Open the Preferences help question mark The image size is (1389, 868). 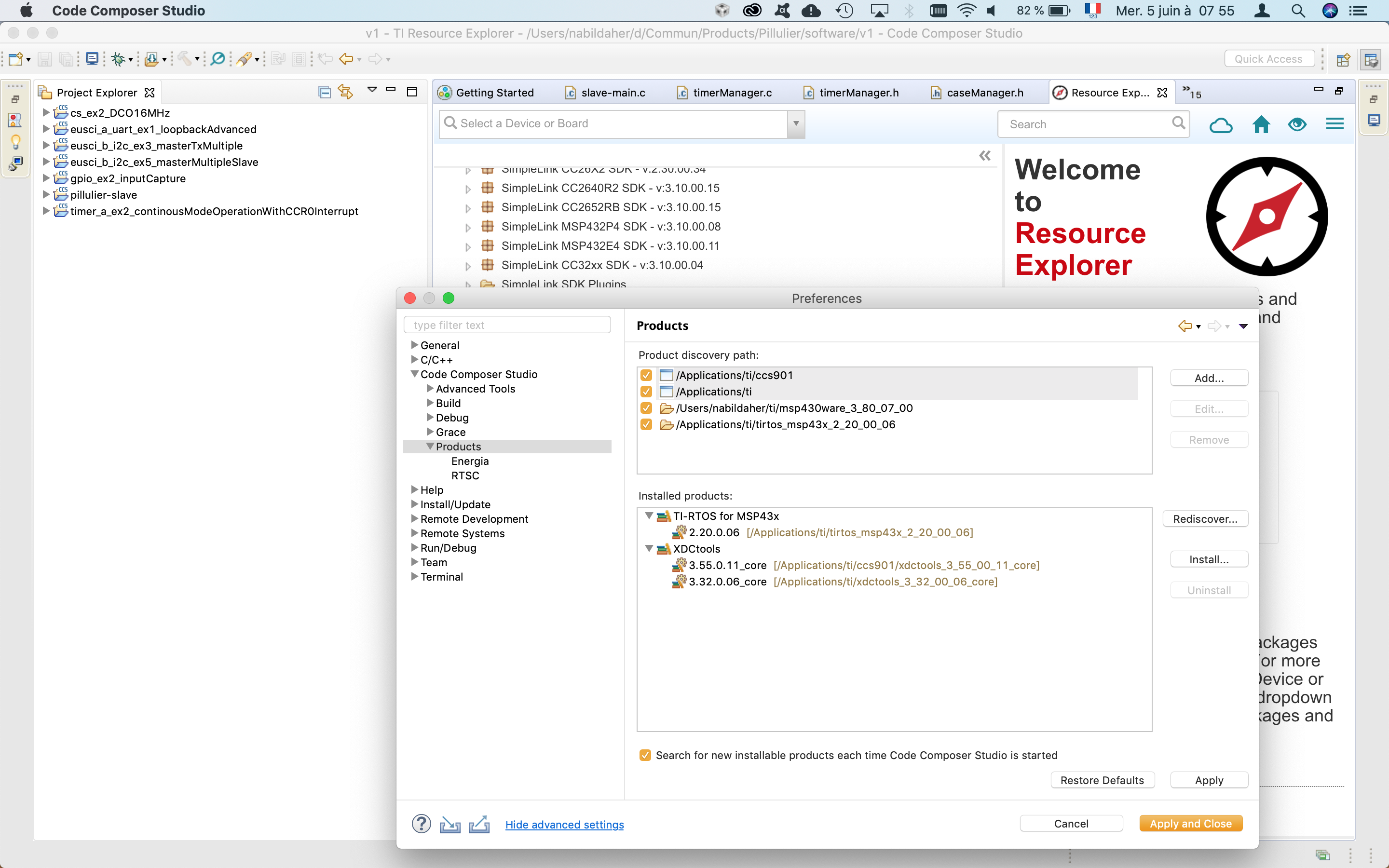pos(421,824)
